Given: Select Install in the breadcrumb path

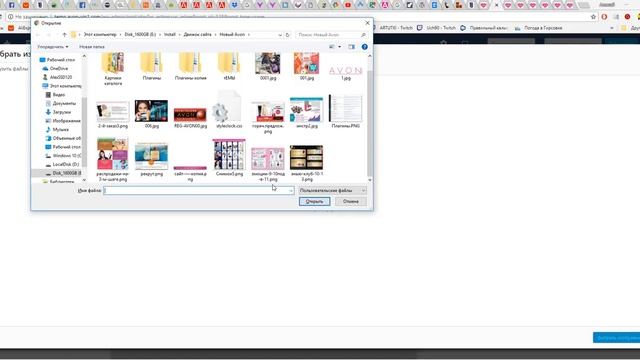Looking at the screenshot, I should [x=170, y=35].
